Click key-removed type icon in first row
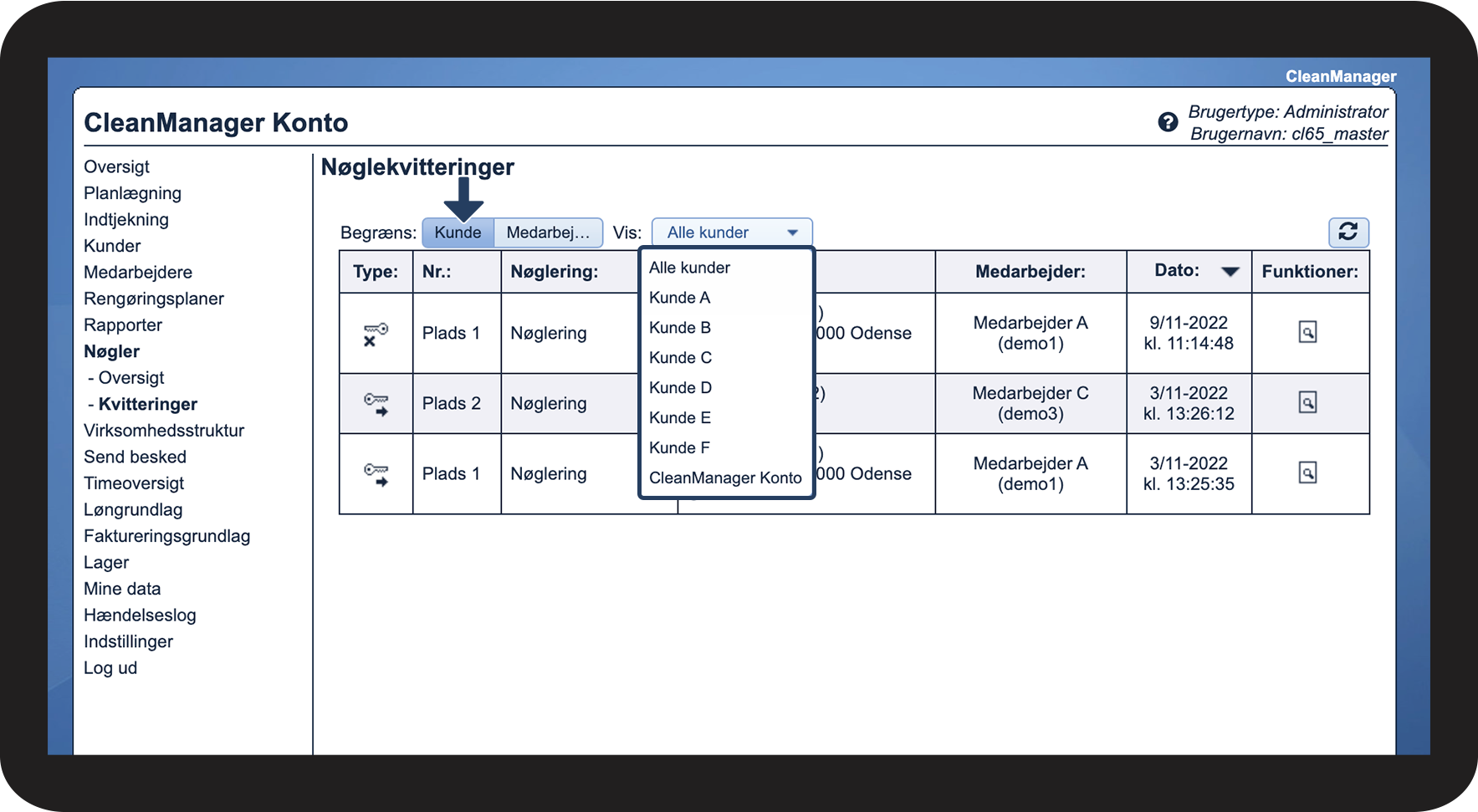Image resolution: width=1478 pixels, height=812 pixels. (x=376, y=334)
